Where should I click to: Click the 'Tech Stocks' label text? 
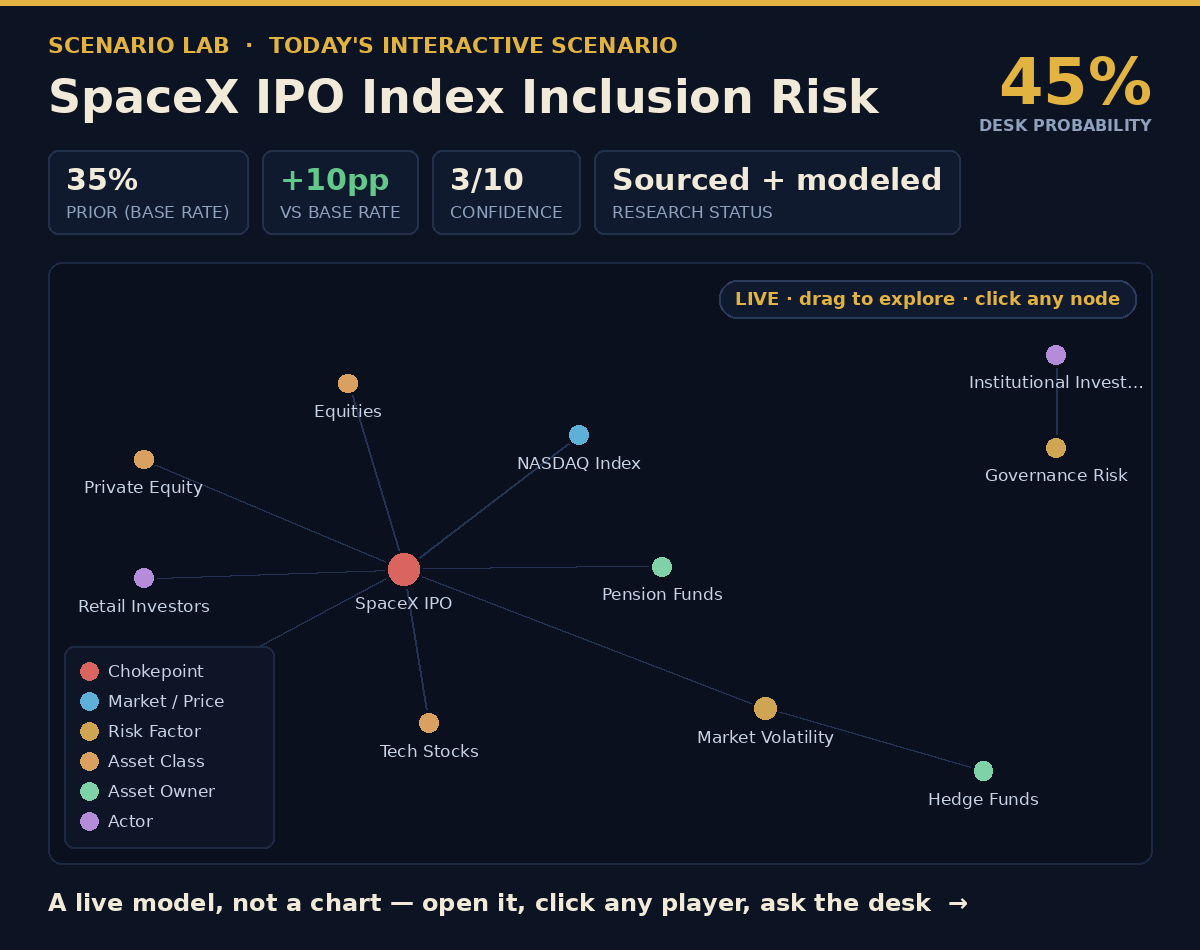tap(429, 752)
